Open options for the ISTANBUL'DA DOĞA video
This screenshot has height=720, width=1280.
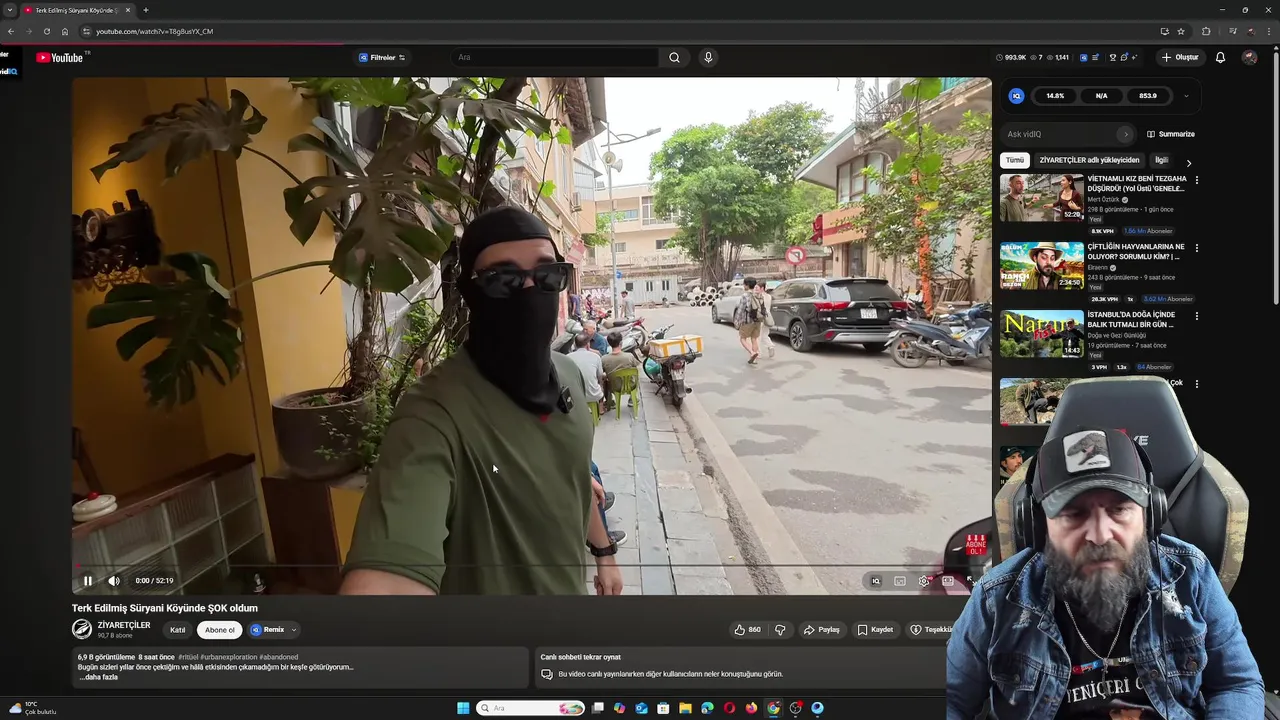1197,316
